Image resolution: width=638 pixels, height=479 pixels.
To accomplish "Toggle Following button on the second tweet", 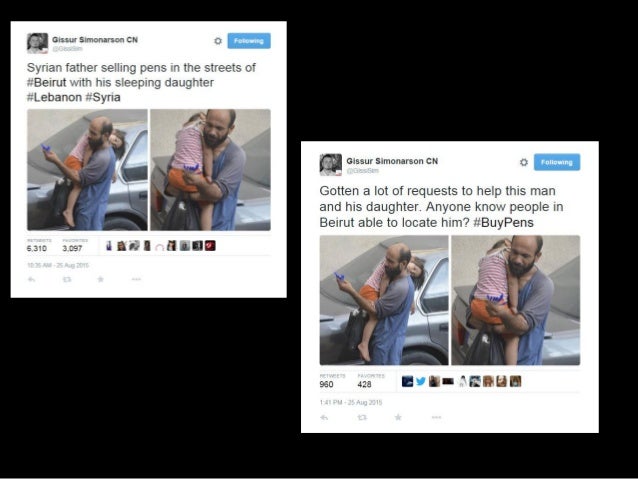I will point(557,162).
